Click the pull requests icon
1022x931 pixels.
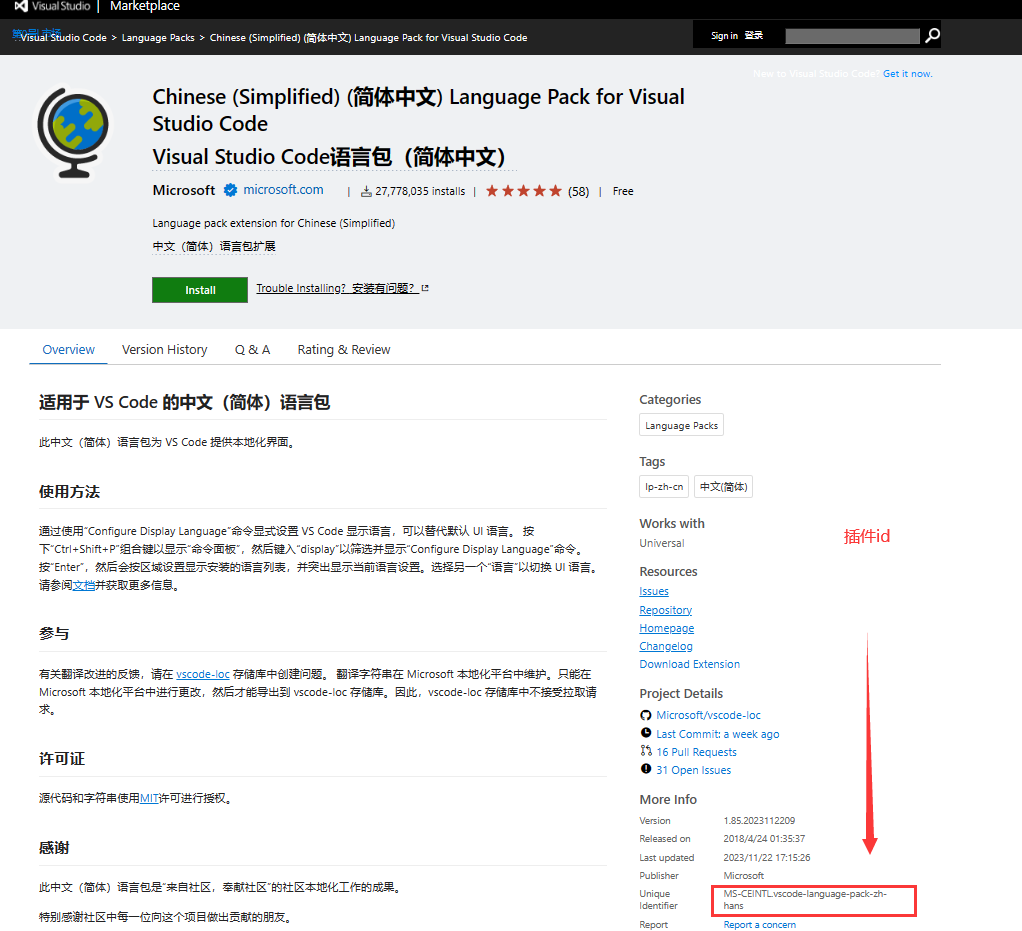pos(646,751)
